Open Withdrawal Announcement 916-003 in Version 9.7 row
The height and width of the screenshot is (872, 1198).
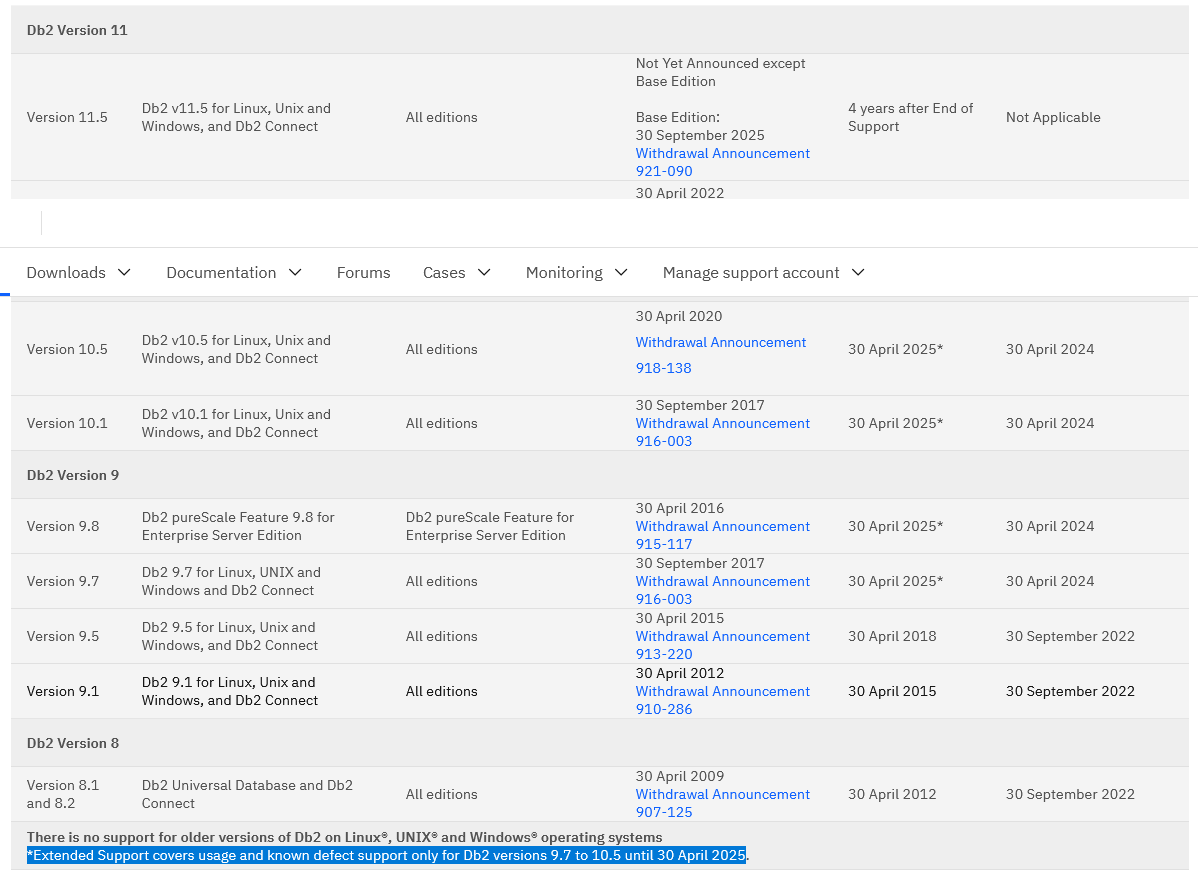(x=722, y=590)
